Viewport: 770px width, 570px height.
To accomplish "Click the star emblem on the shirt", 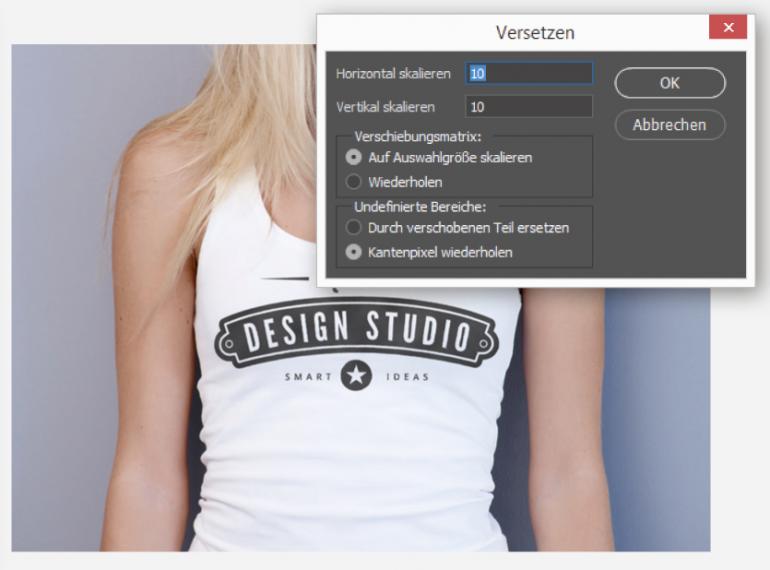I will click(356, 376).
